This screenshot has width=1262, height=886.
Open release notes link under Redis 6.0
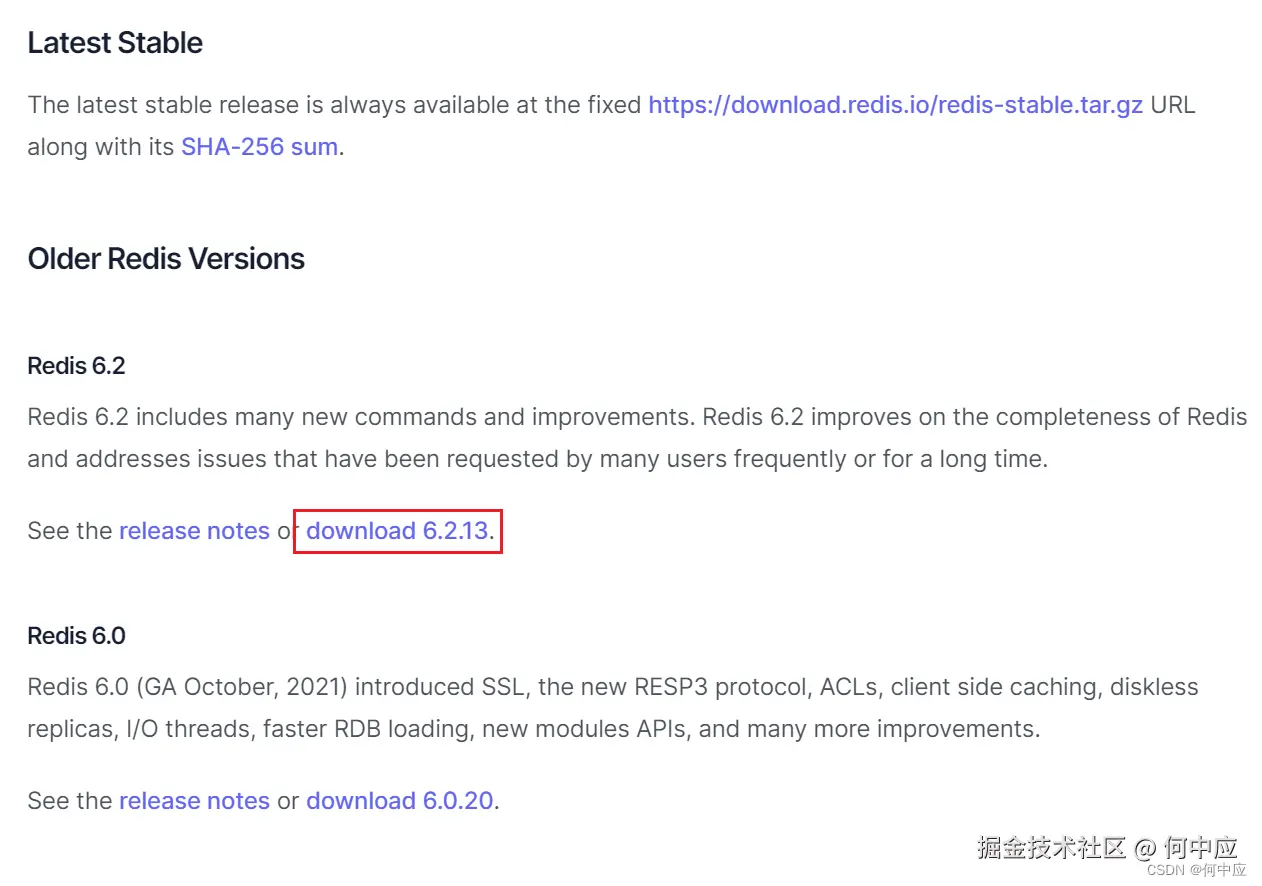click(x=194, y=801)
